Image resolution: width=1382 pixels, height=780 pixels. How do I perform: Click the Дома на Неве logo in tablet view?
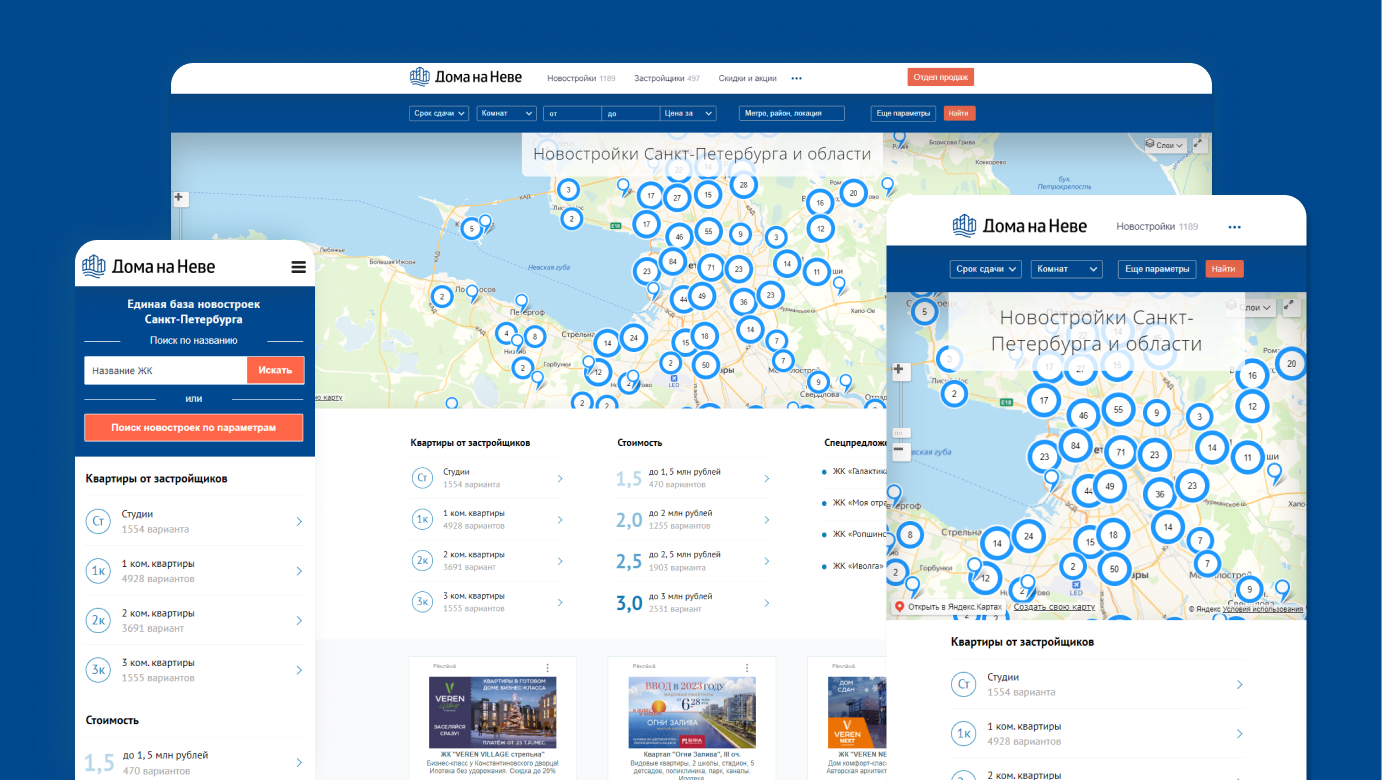[1019, 226]
